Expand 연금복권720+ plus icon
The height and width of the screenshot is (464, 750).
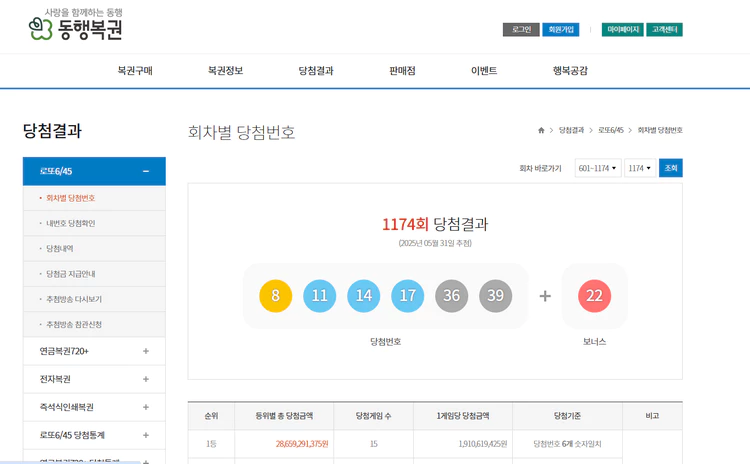tap(146, 351)
